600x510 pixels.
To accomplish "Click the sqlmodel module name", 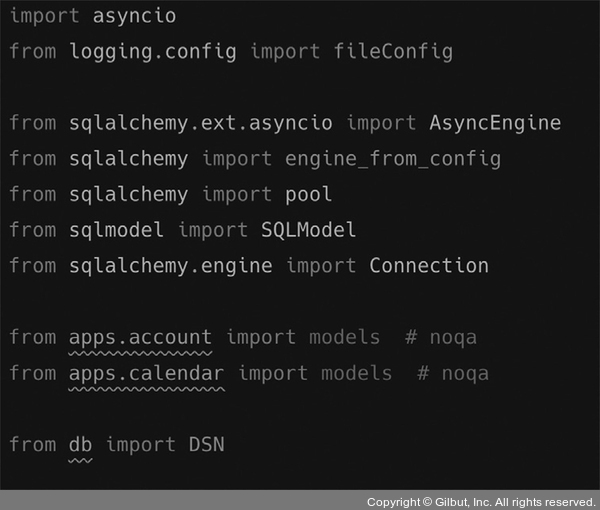I will click(117, 230).
